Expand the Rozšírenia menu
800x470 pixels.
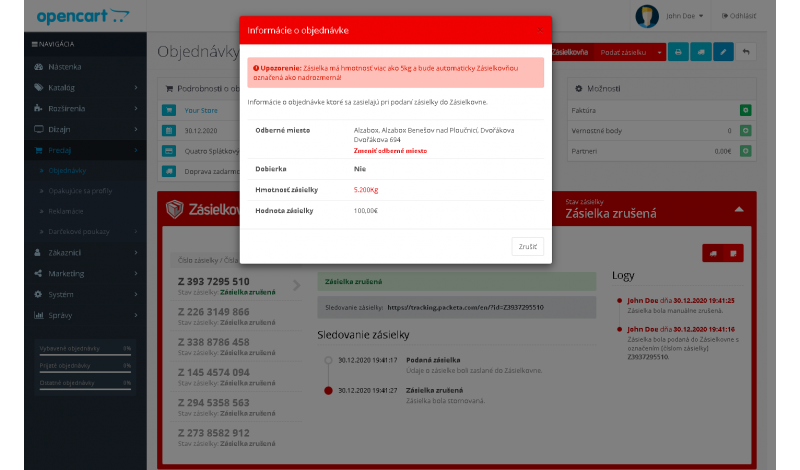coord(85,109)
